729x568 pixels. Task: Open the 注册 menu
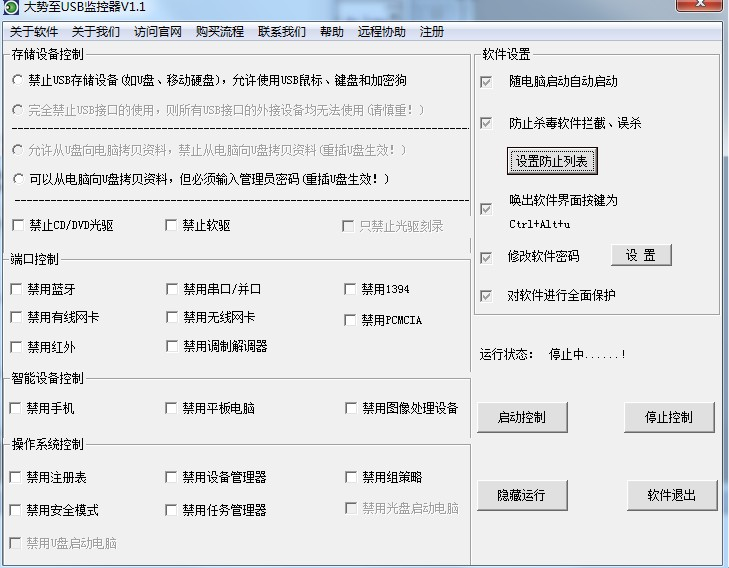(x=432, y=32)
